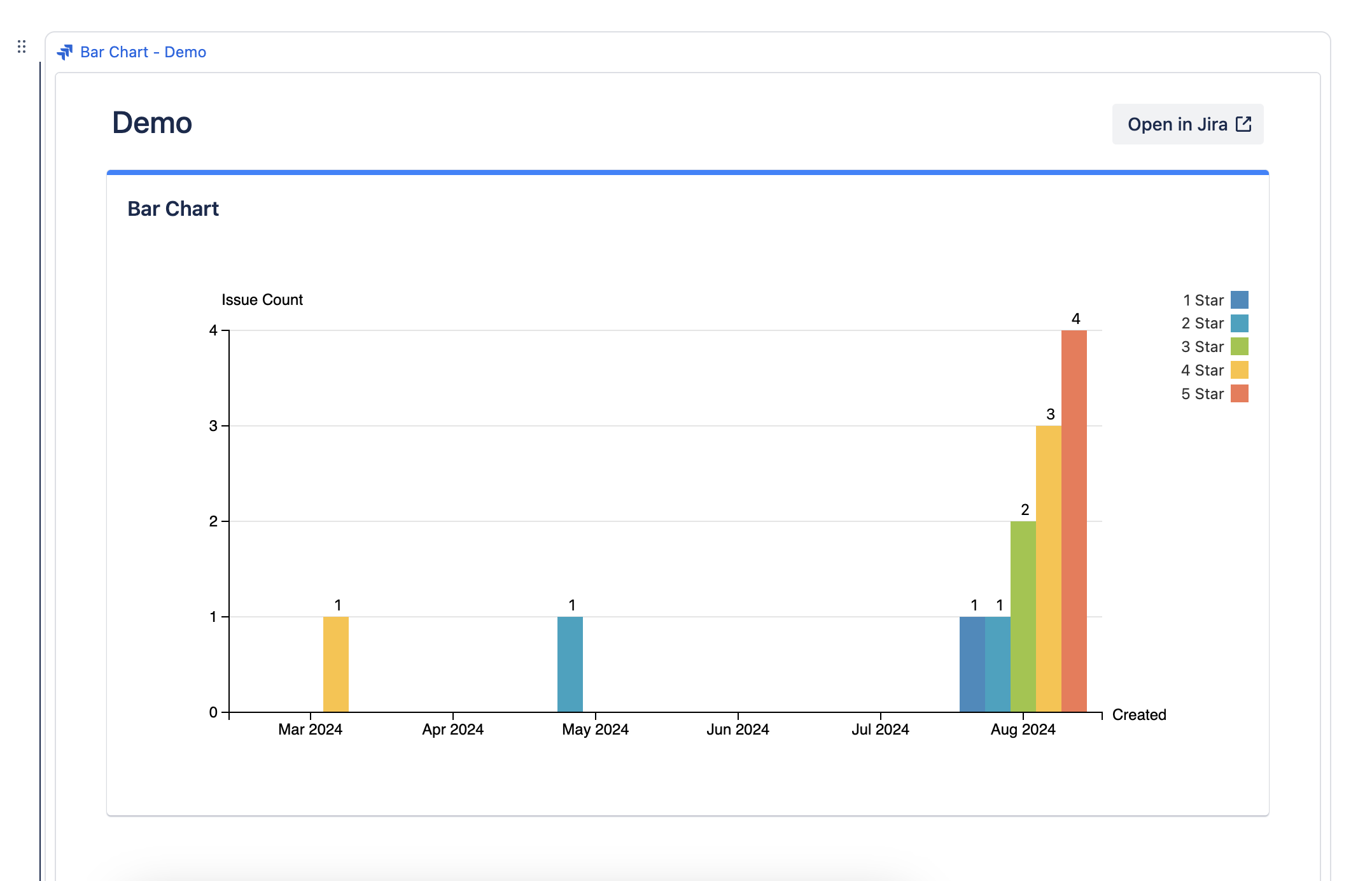1372x881 pixels.
Task: Click the 4 Star yellow legend swatch
Action: 1239,370
